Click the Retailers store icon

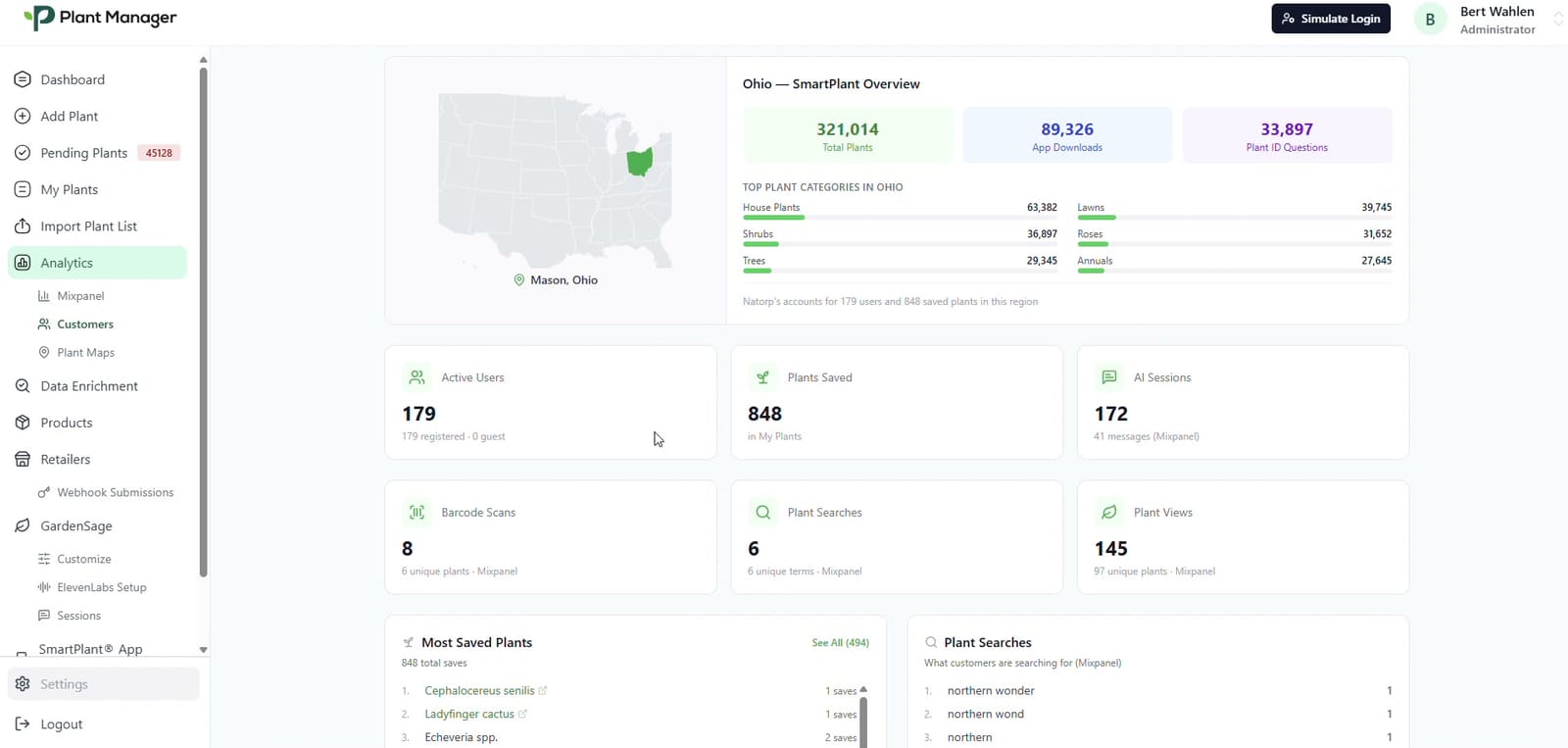click(23, 459)
